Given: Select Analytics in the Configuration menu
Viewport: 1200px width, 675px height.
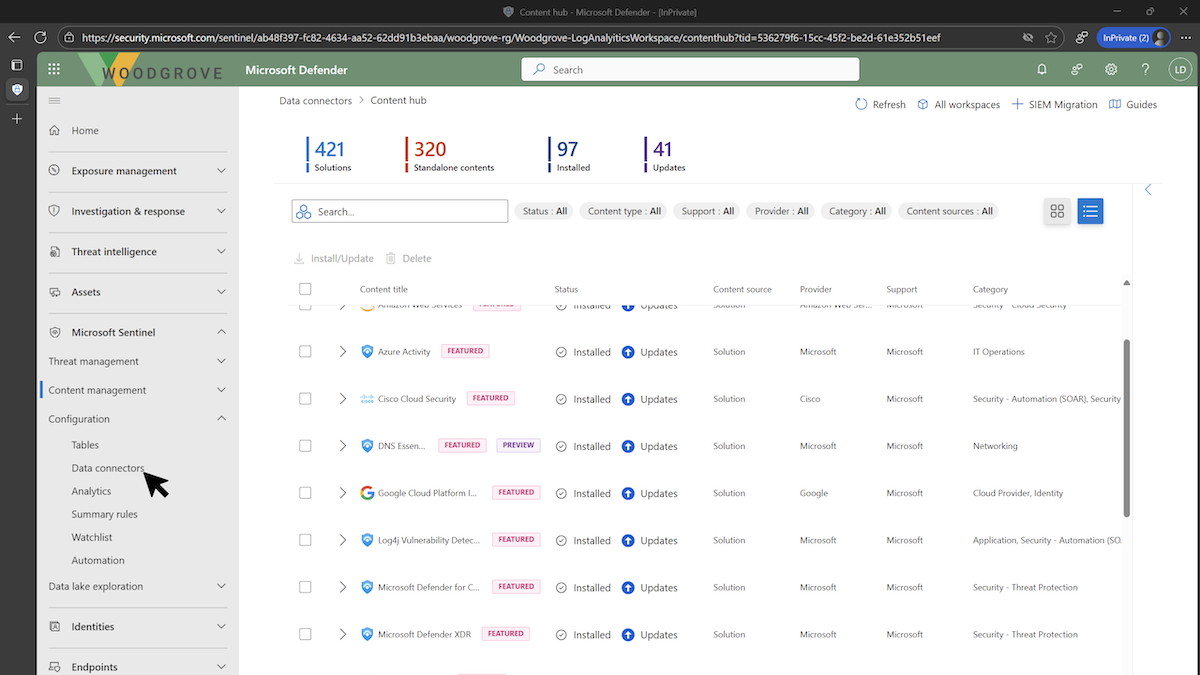Looking at the screenshot, I should tap(91, 491).
